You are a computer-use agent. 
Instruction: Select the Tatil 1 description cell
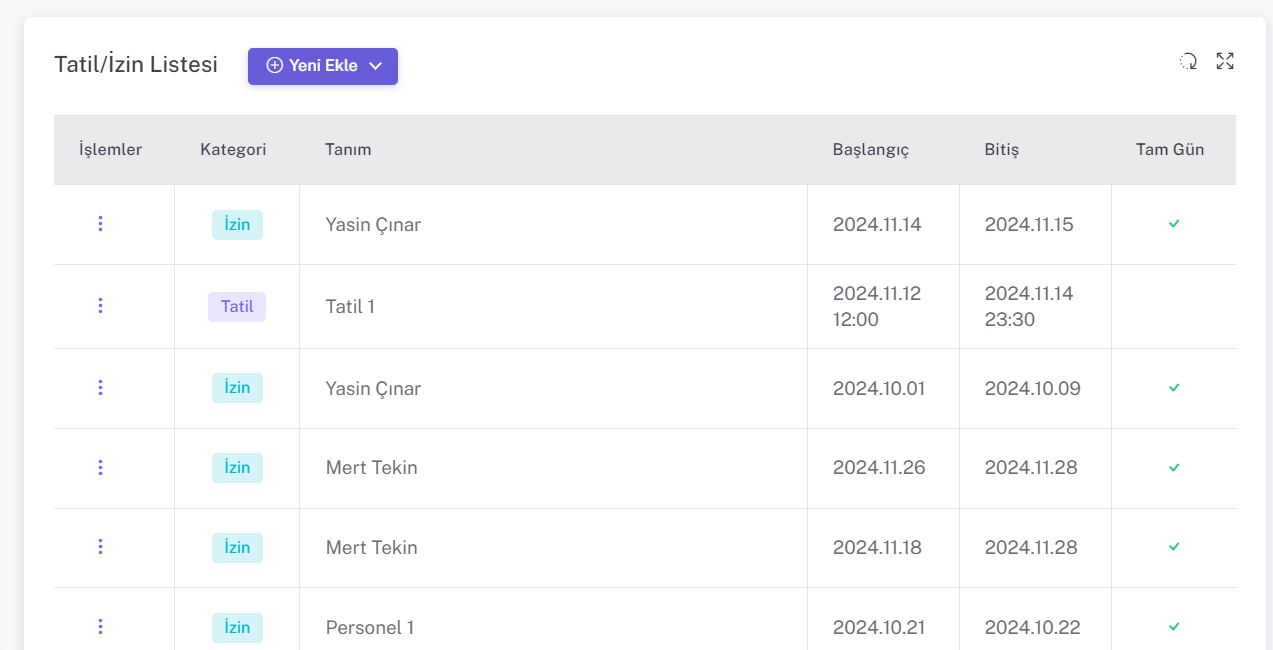click(x=350, y=306)
